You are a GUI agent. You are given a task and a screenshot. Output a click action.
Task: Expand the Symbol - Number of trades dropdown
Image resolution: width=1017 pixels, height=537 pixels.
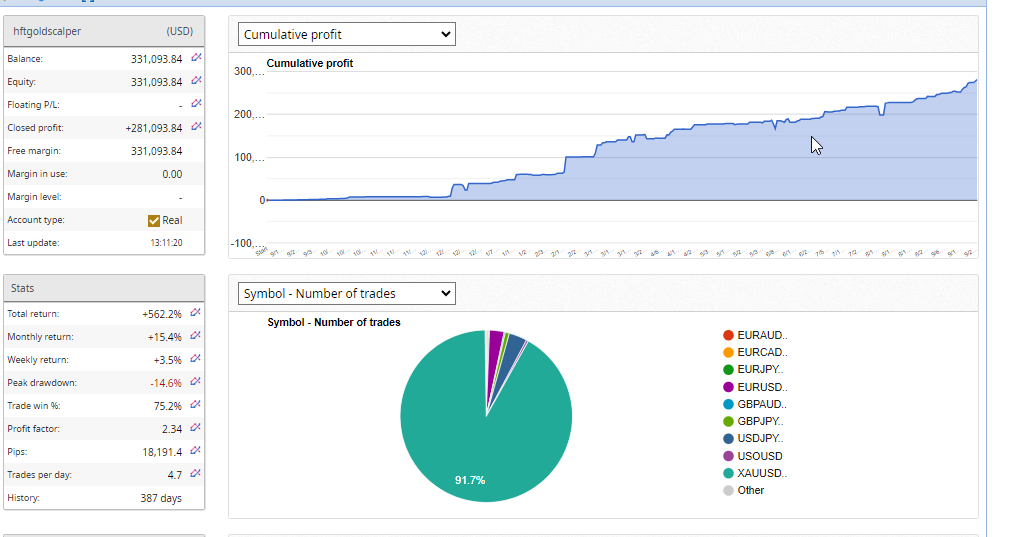click(x=347, y=294)
